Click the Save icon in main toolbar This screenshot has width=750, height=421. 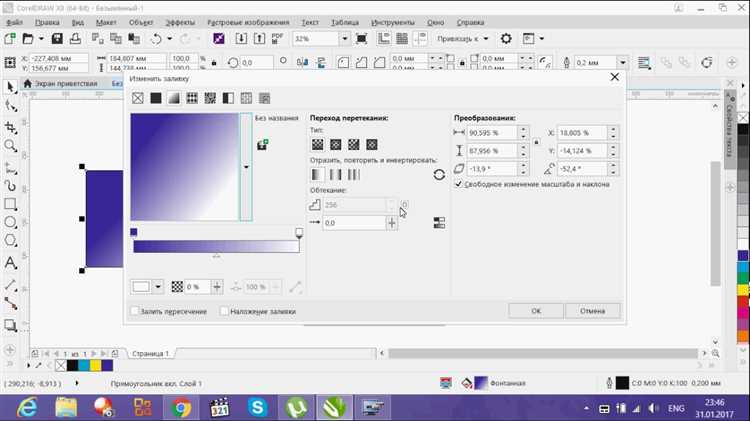tap(57, 39)
